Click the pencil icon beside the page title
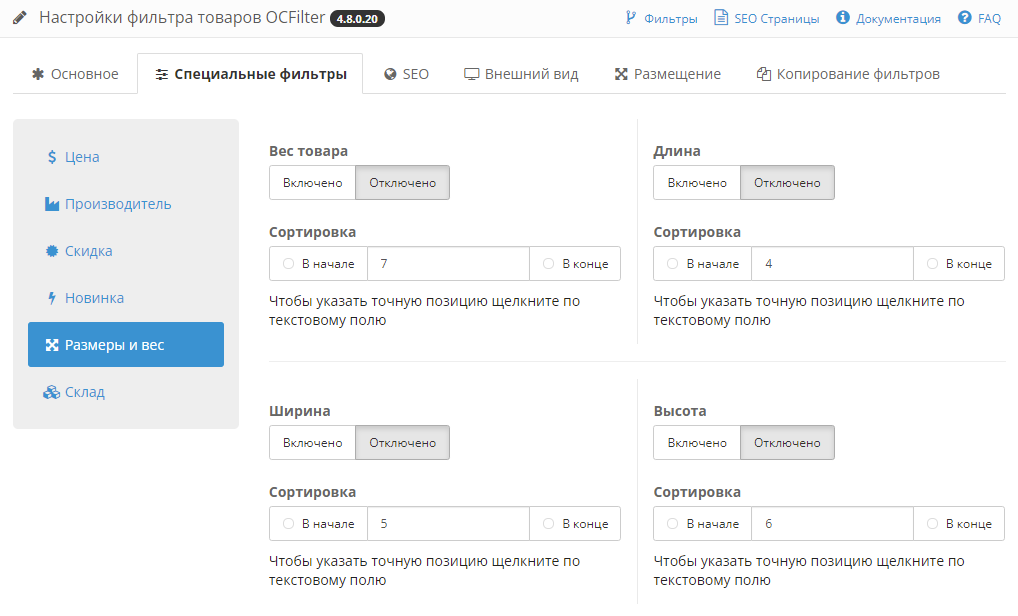The width and height of the screenshot is (1018, 616). [x=20, y=18]
